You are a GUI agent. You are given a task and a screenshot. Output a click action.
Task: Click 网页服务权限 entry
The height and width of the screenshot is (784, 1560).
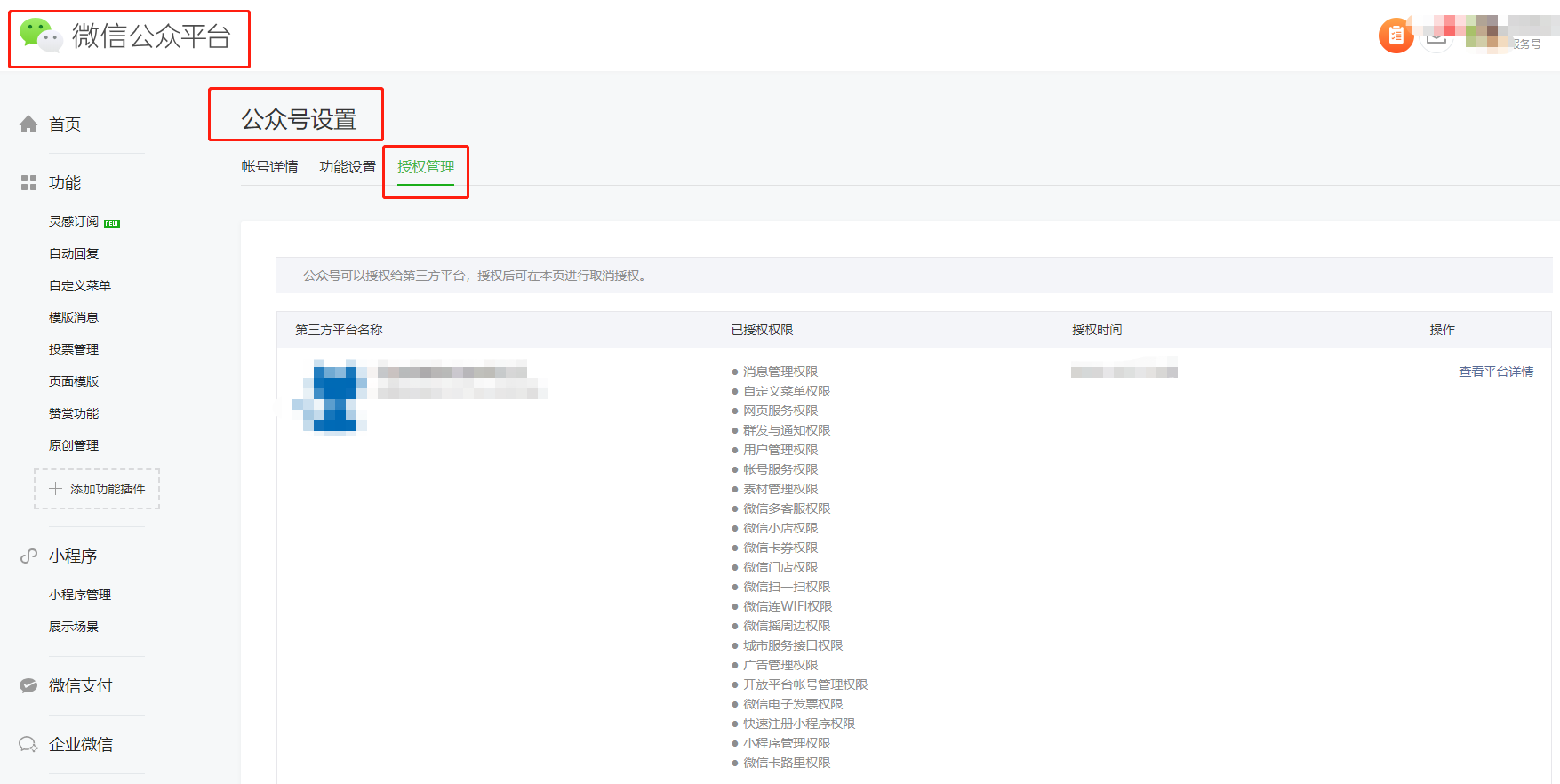tap(780, 411)
